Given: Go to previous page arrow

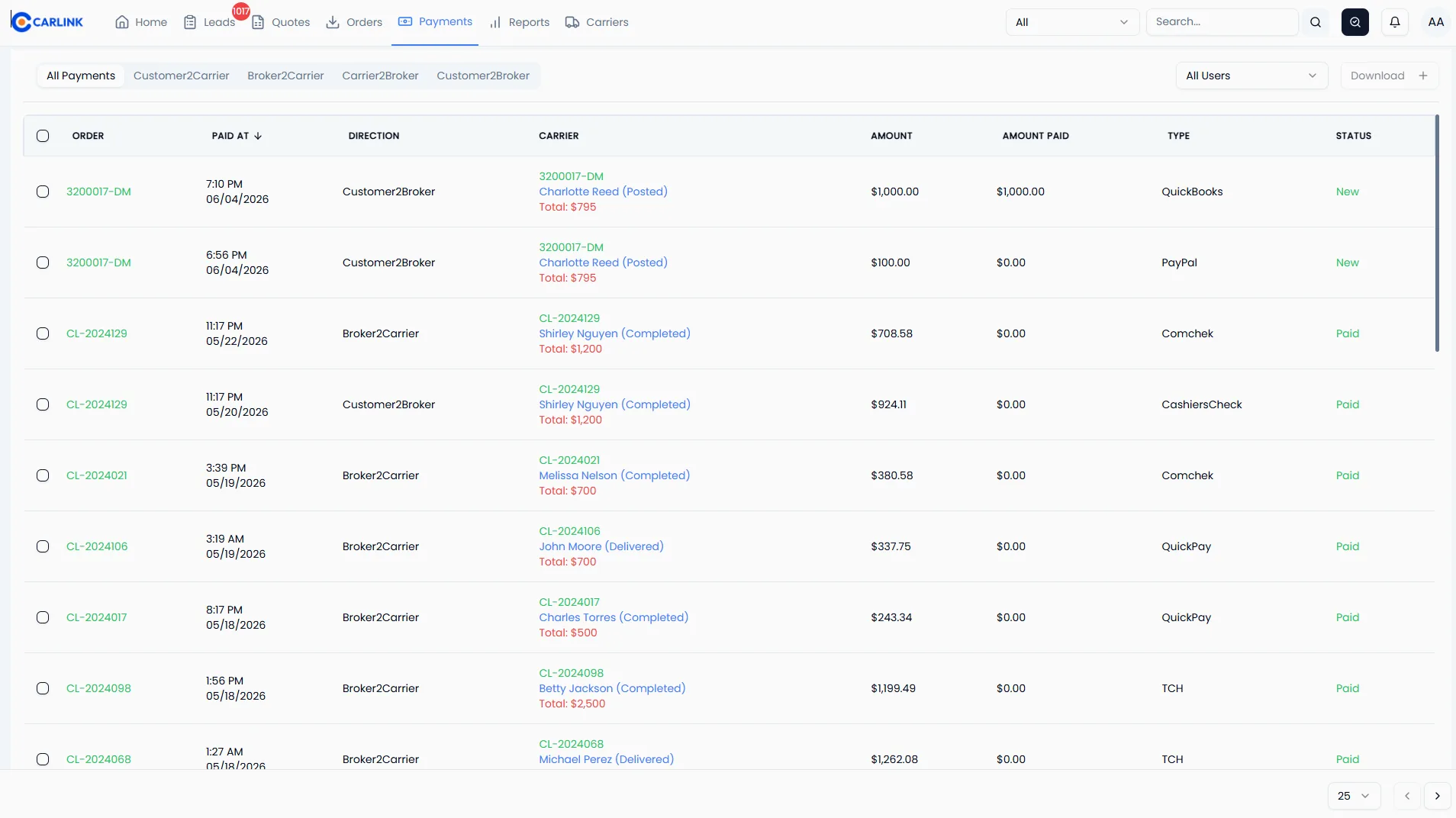Looking at the screenshot, I should pos(1407,796).
